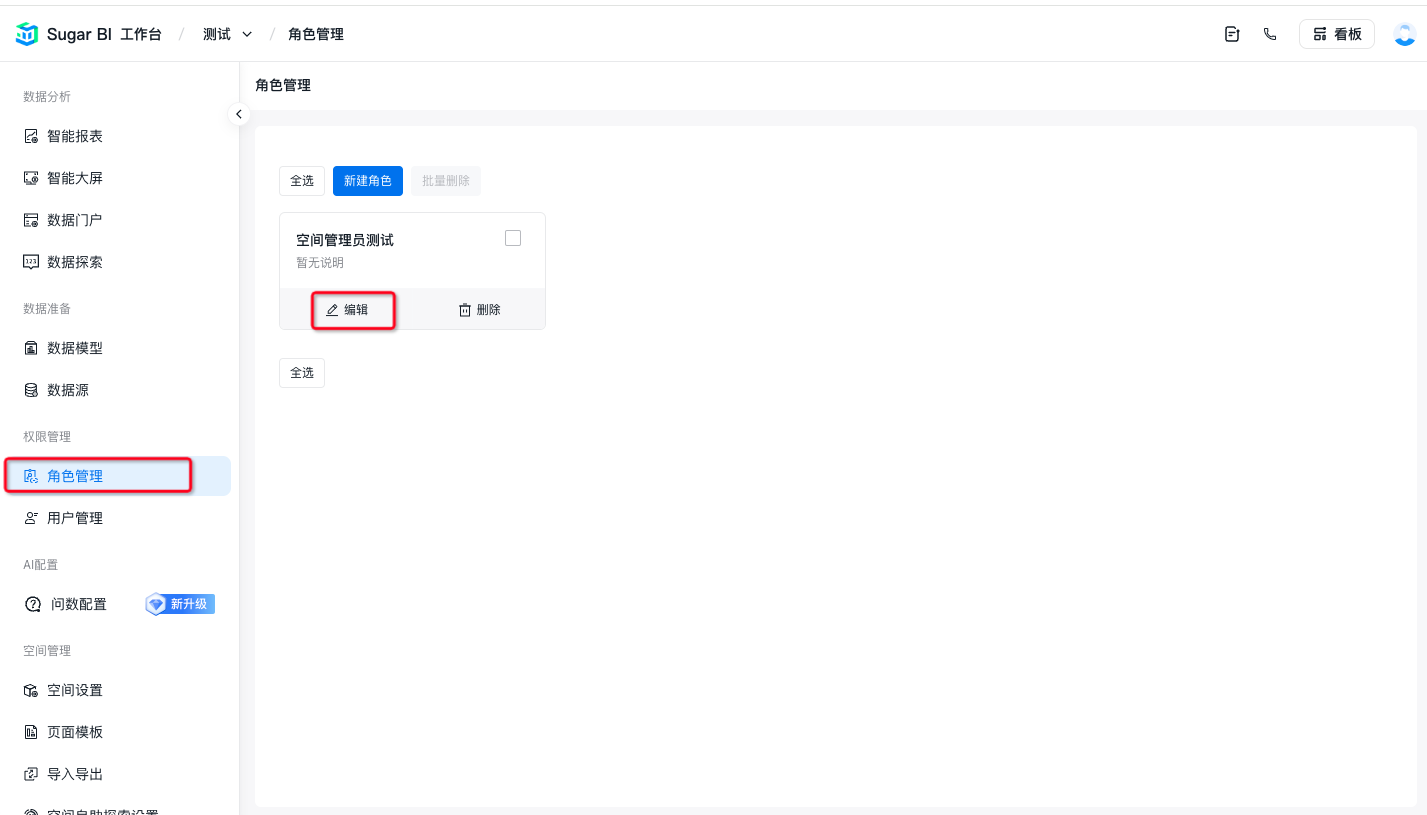Click the 空间管理员测试 role name

(x=345, y=240)
